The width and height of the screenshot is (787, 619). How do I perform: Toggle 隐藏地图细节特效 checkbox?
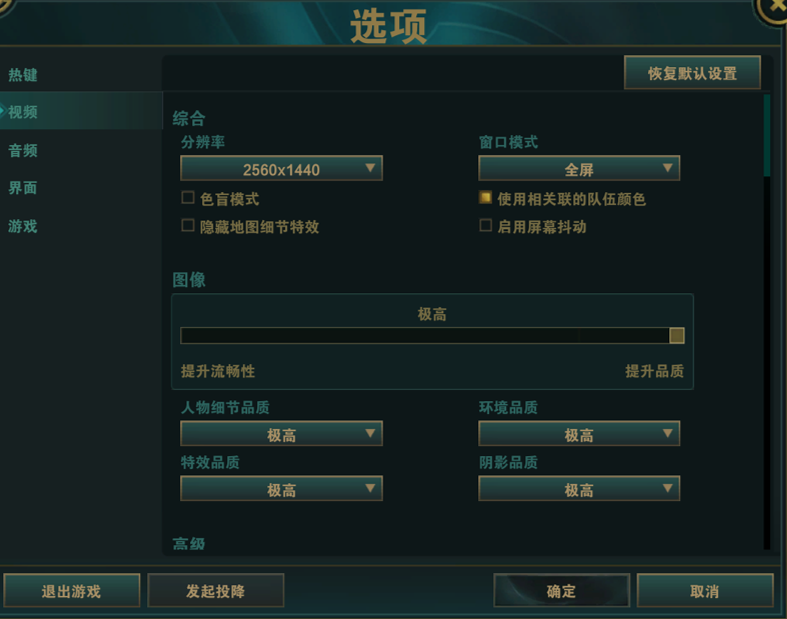pyautogui.click(x=188, y=226)
